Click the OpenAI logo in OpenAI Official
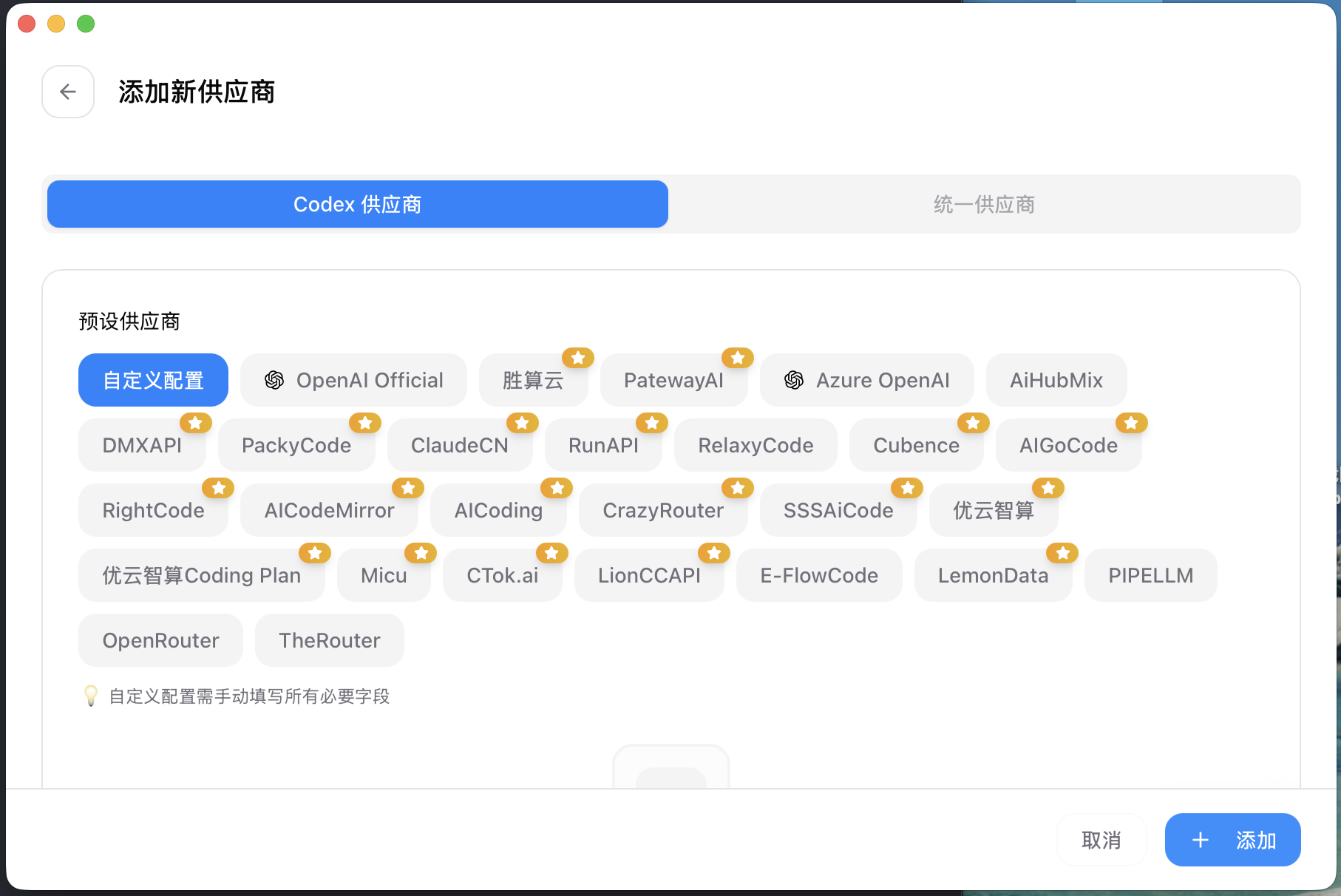 [x=274, y=380]
